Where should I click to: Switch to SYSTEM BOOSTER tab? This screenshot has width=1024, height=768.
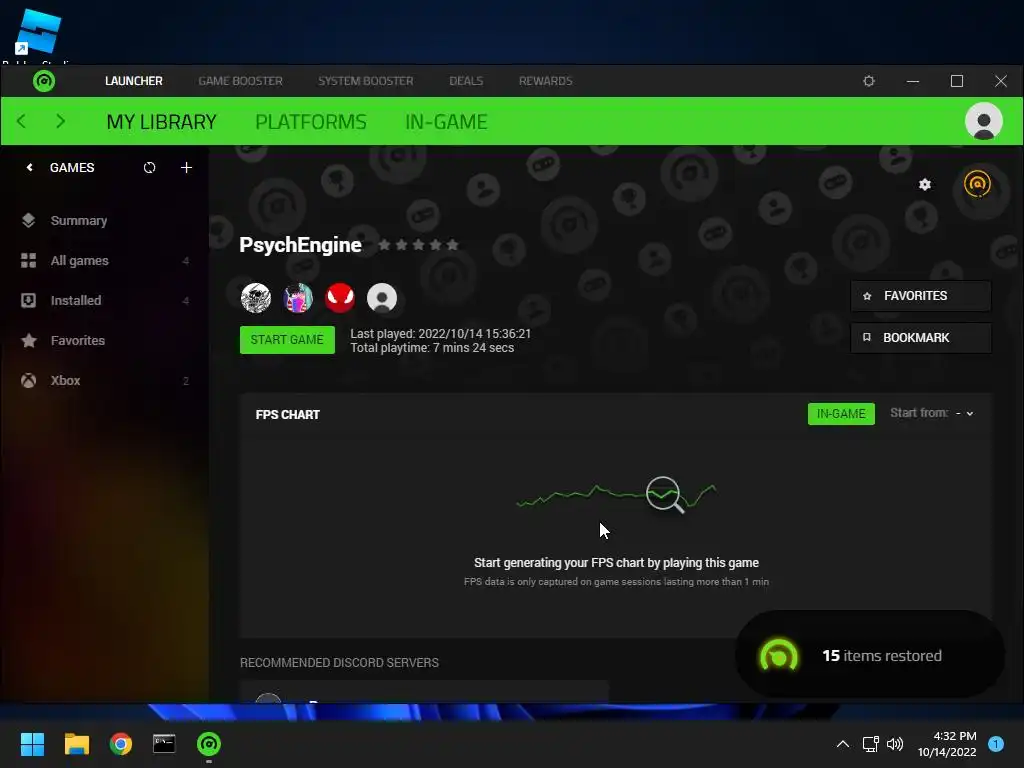[x=366, y=81]
